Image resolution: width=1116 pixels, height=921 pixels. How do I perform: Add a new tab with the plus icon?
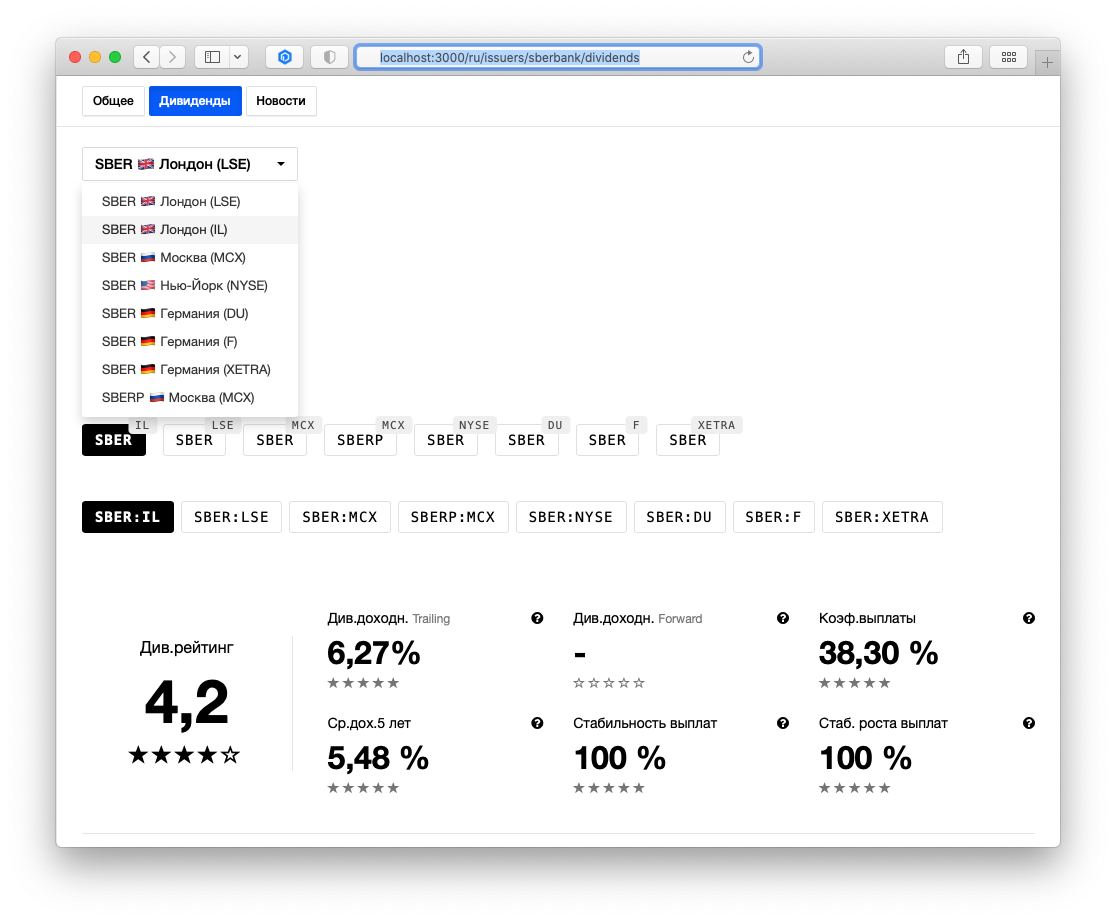pyautogui.click(x=1047, y=63)
